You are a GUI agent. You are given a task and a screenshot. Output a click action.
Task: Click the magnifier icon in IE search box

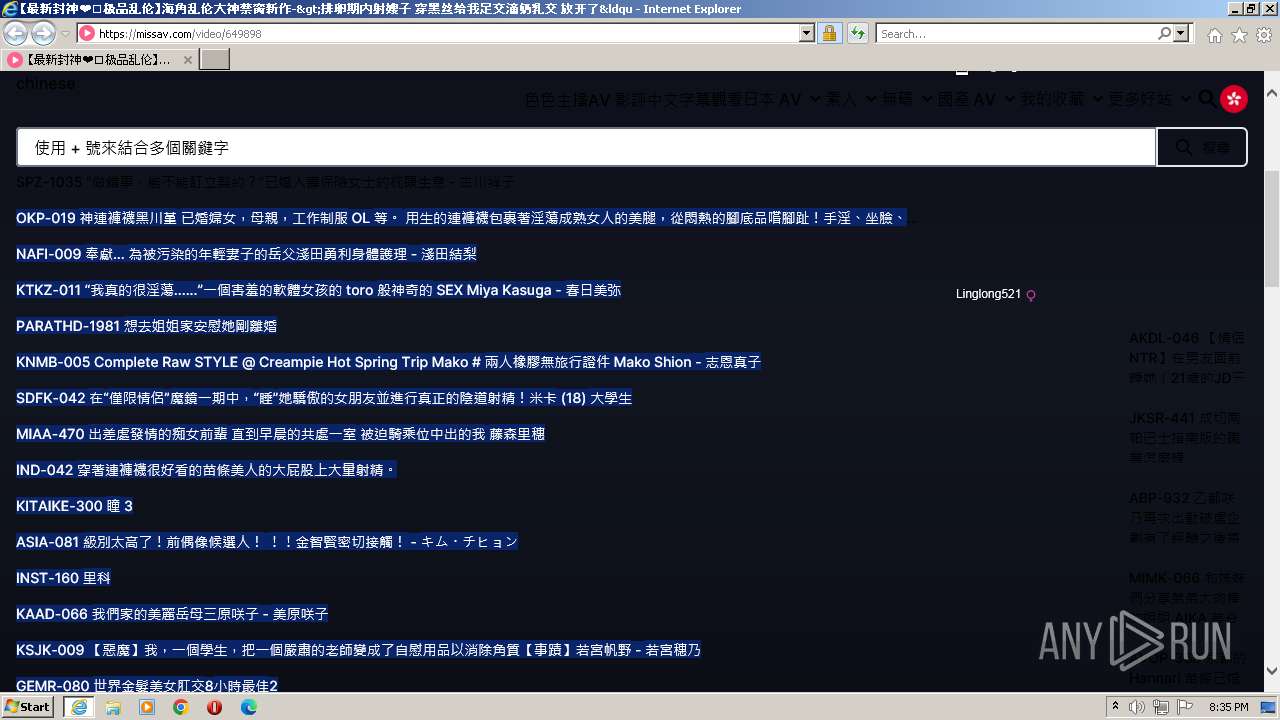tap(1164, 34)
